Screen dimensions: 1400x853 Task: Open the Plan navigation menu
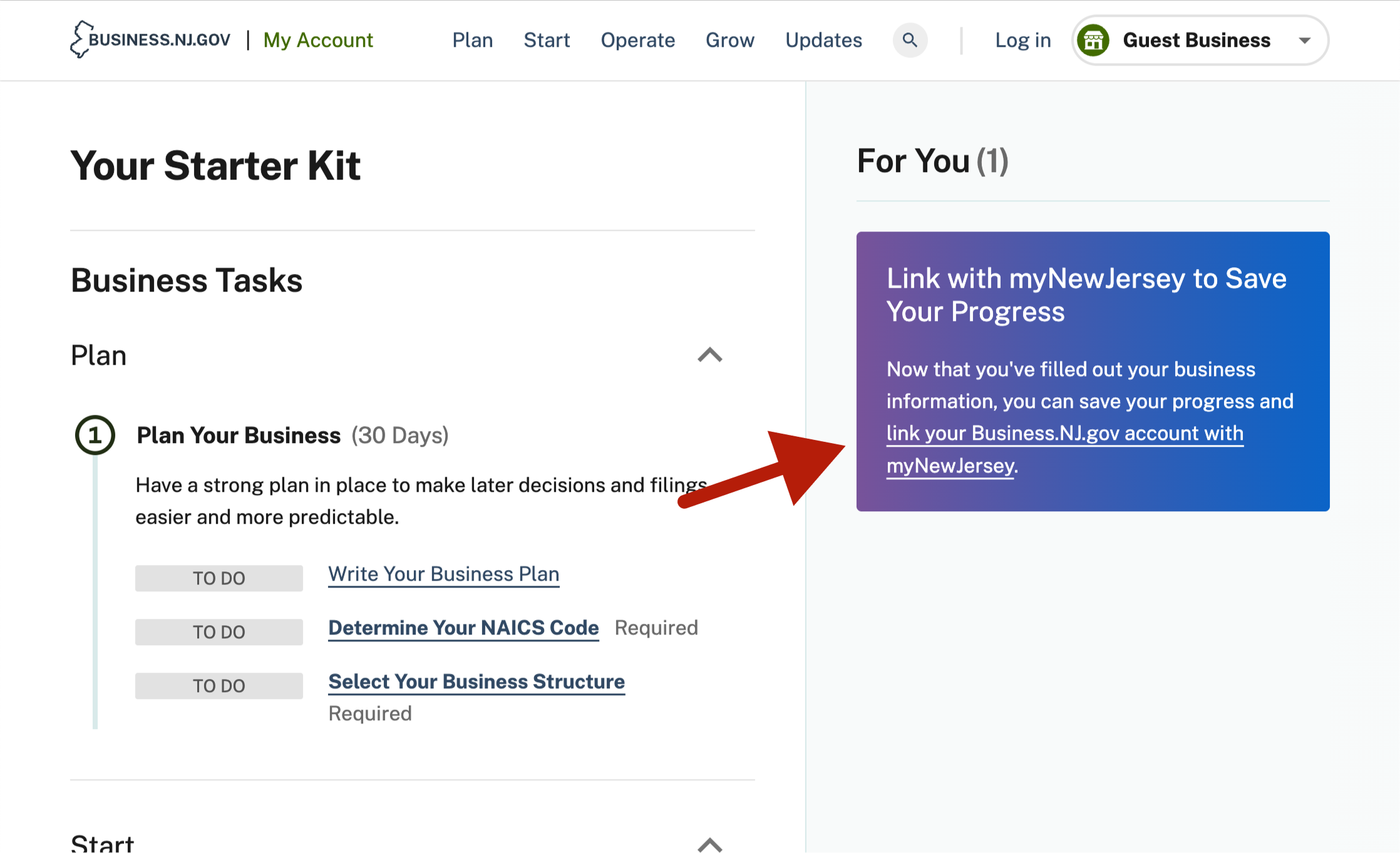473,40
